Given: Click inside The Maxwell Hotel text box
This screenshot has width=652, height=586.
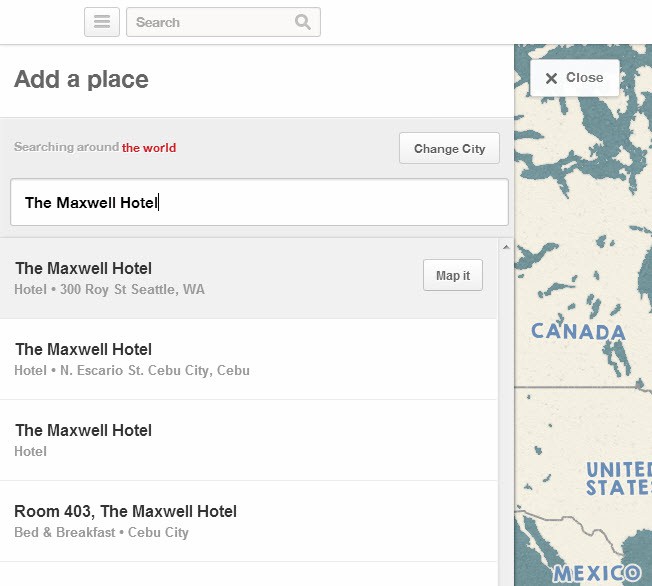Looking at the screenshot, I should pyautogui.click(x=259, y=203).
